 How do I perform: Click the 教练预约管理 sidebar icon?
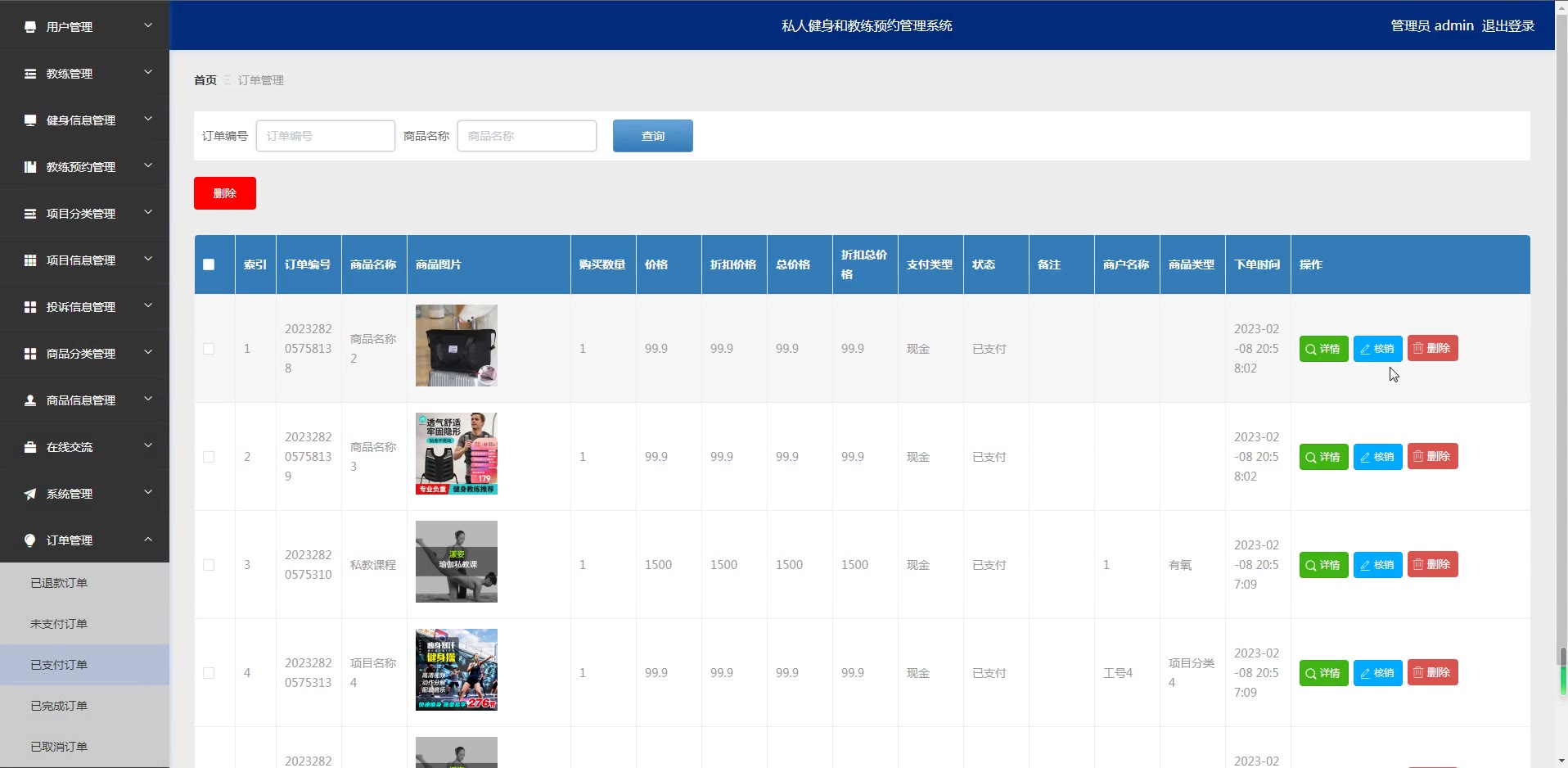click(30, 167)
